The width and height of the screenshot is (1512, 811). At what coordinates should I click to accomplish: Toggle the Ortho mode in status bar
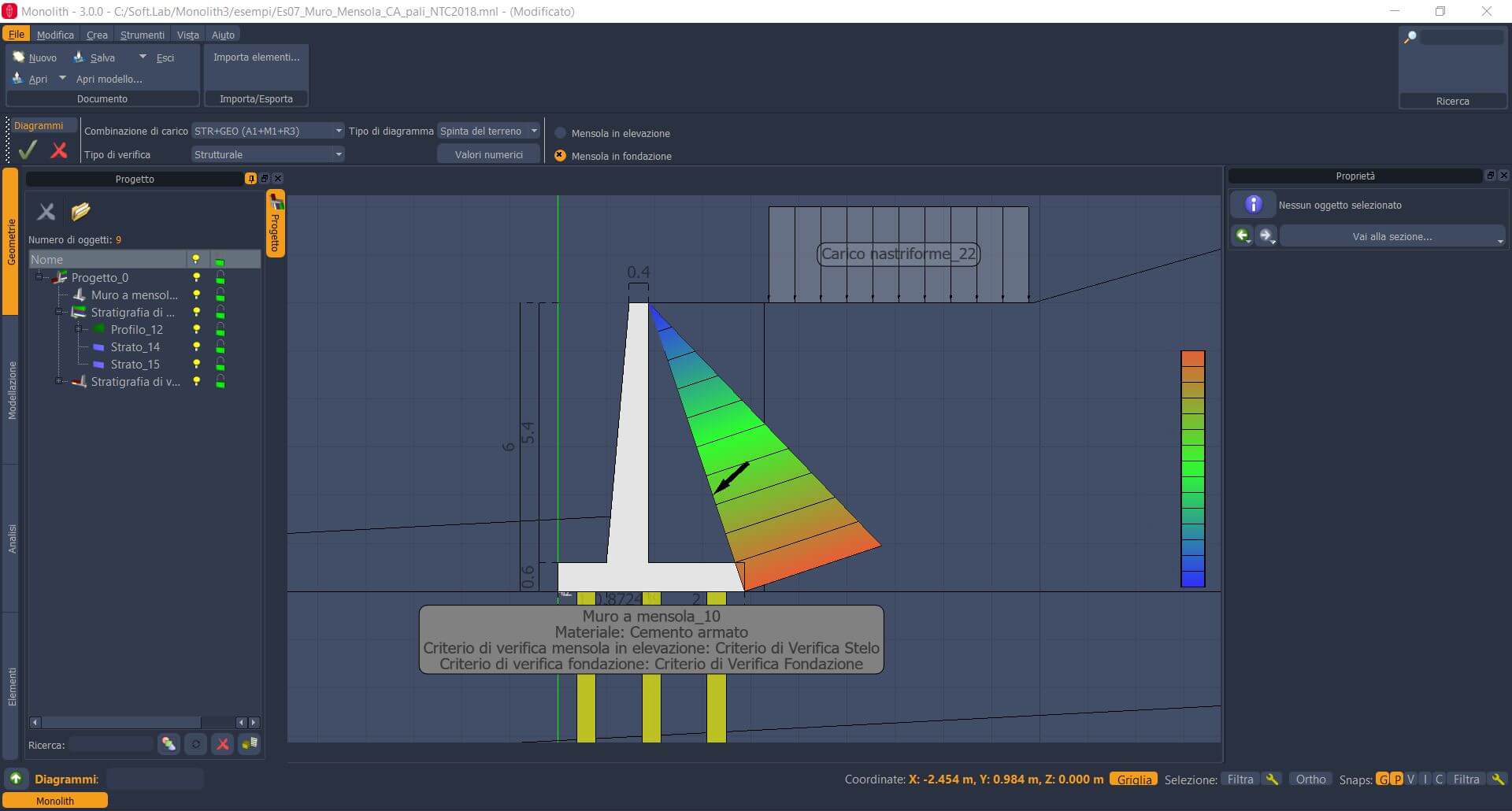(x=1310, y=779)
